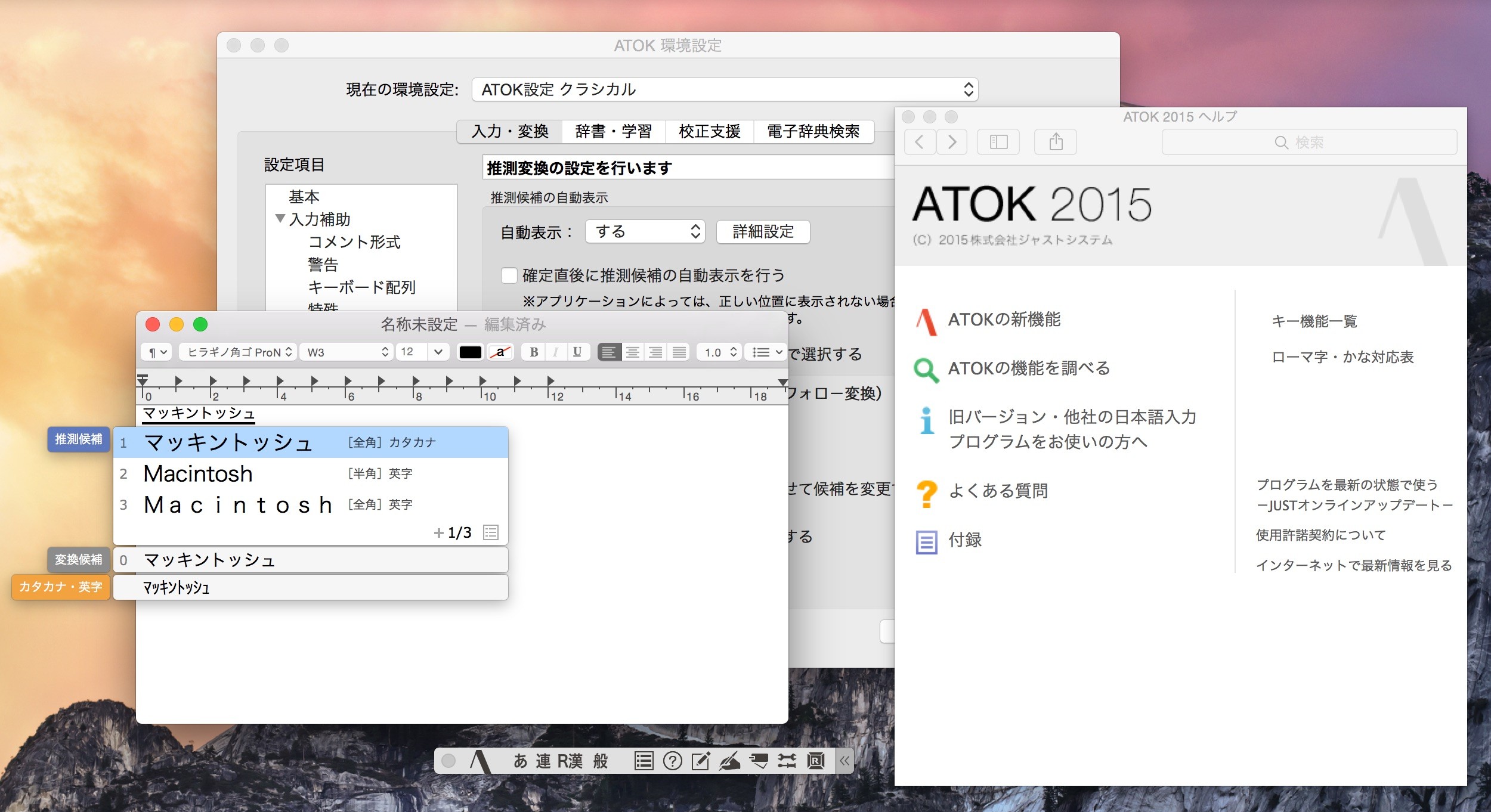This screenshot has height=812, width=1491.
Task: Click the candidate list view icon beside 1/3
Action: tap(491, 532)
